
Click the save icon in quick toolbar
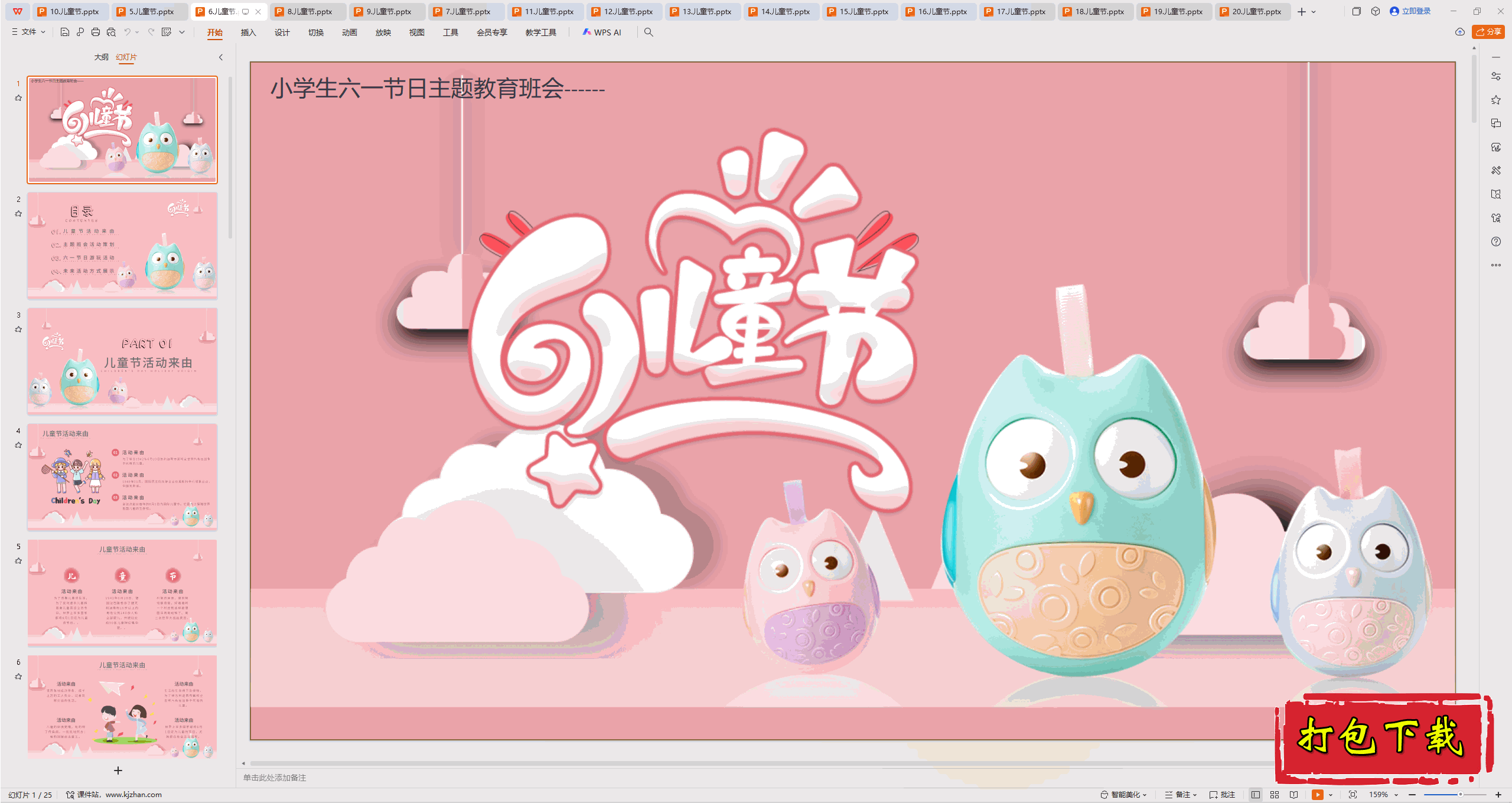click(65, 32)
